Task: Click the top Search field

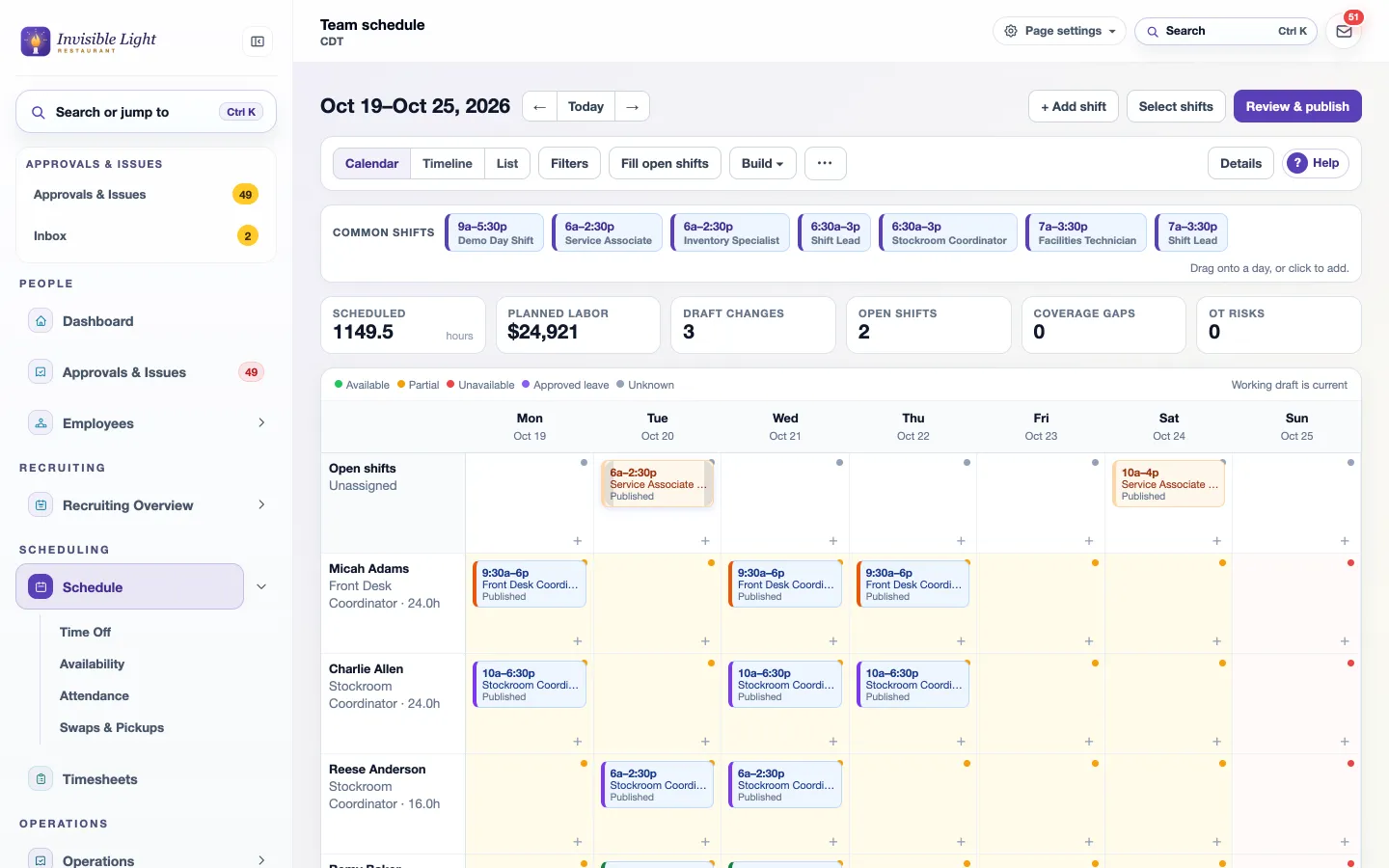Action: pos(1226,31)
